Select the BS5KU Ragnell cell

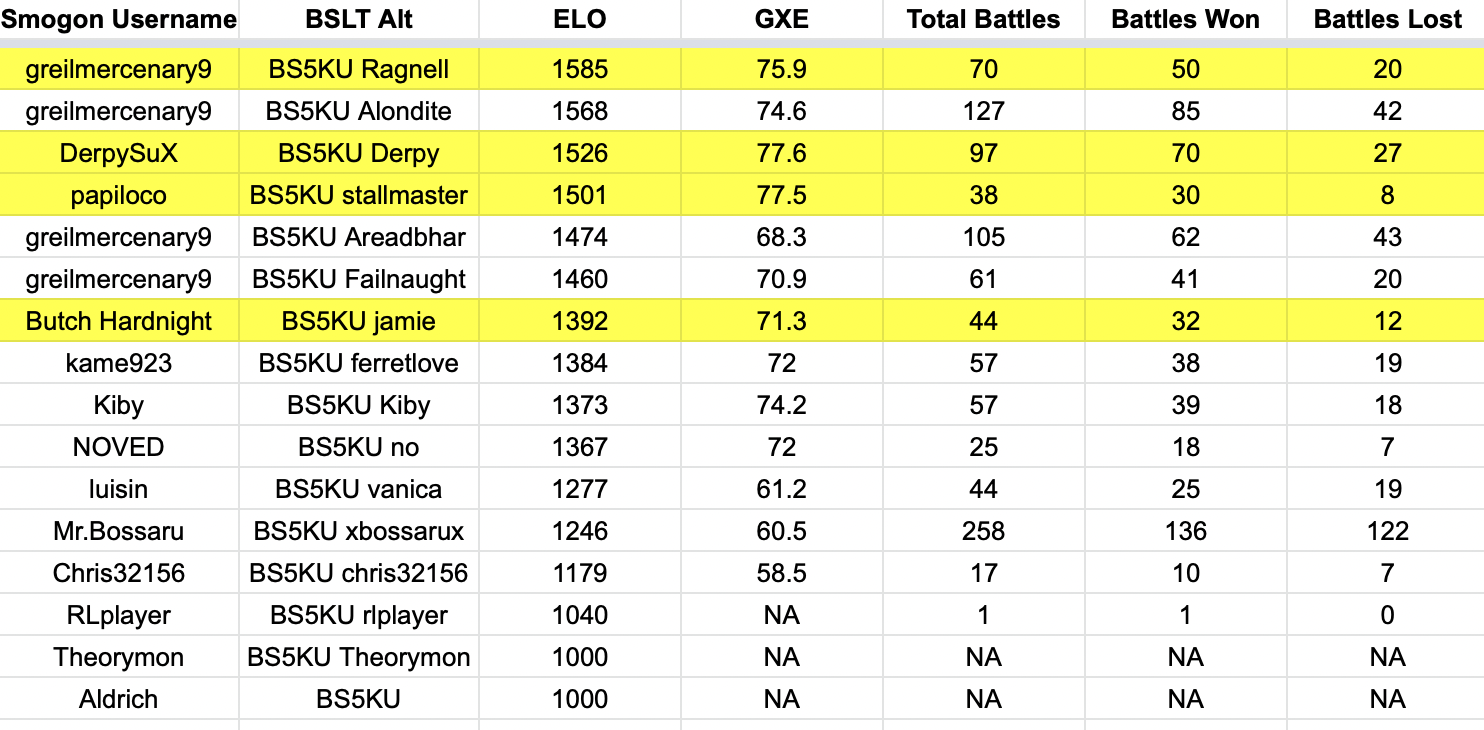[x=359, y=69]
